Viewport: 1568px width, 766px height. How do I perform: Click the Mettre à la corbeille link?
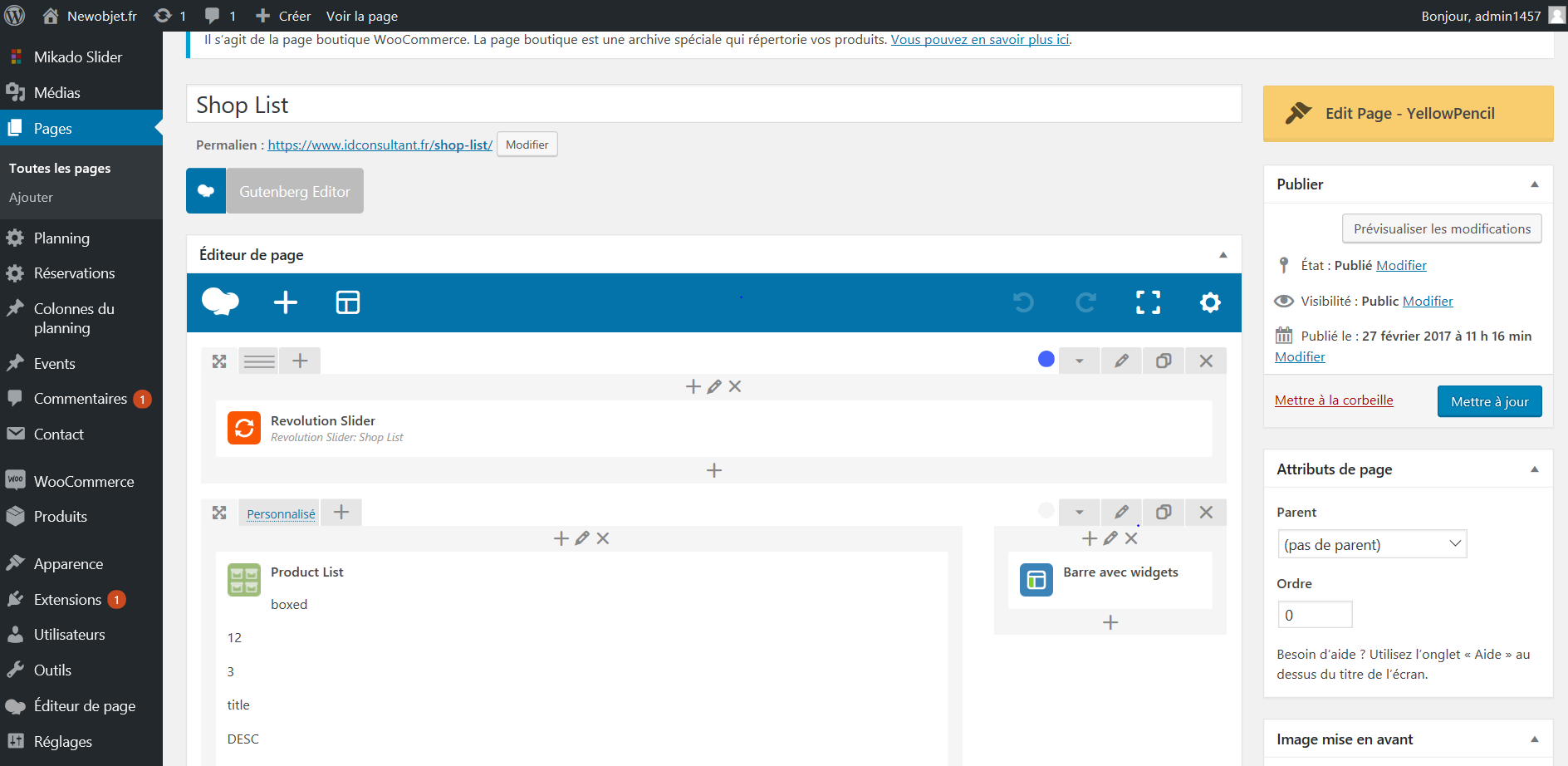[x=1334, y=400]
